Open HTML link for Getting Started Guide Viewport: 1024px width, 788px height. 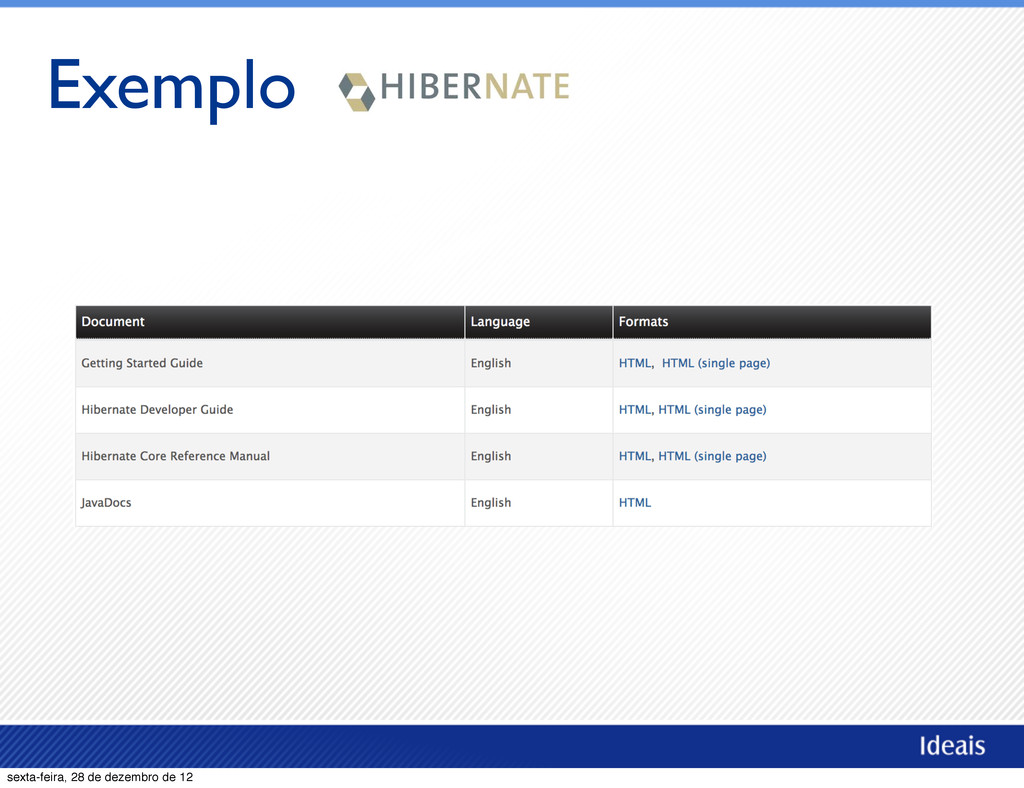[x=635, y=363]
